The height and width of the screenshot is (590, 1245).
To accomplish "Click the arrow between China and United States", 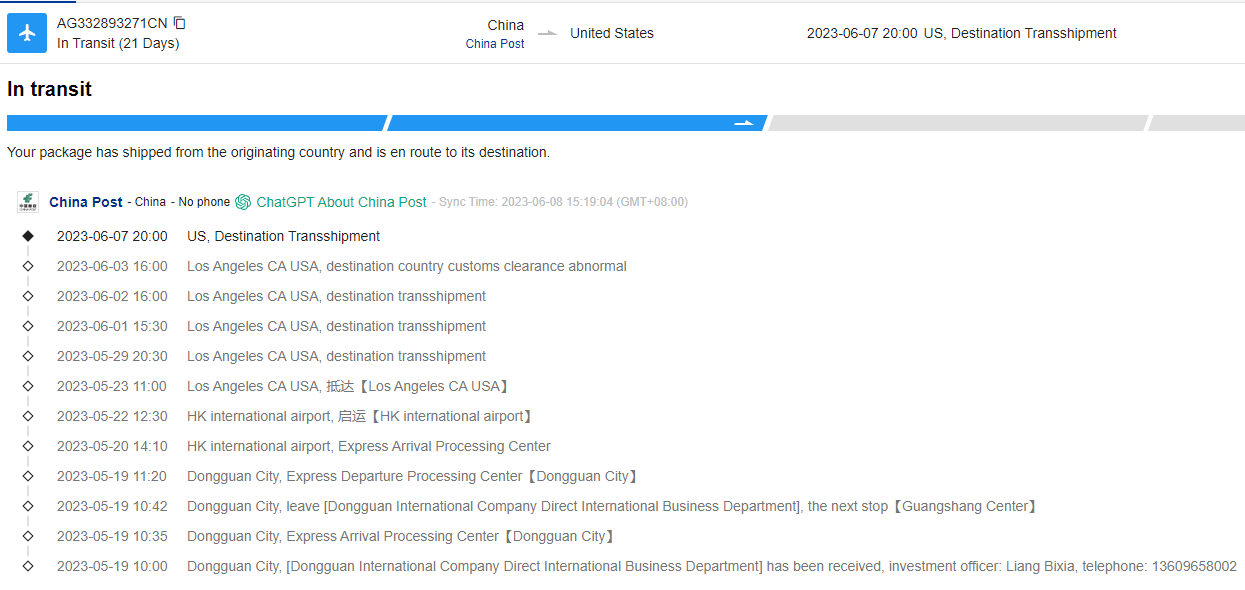I will (547, 33).
